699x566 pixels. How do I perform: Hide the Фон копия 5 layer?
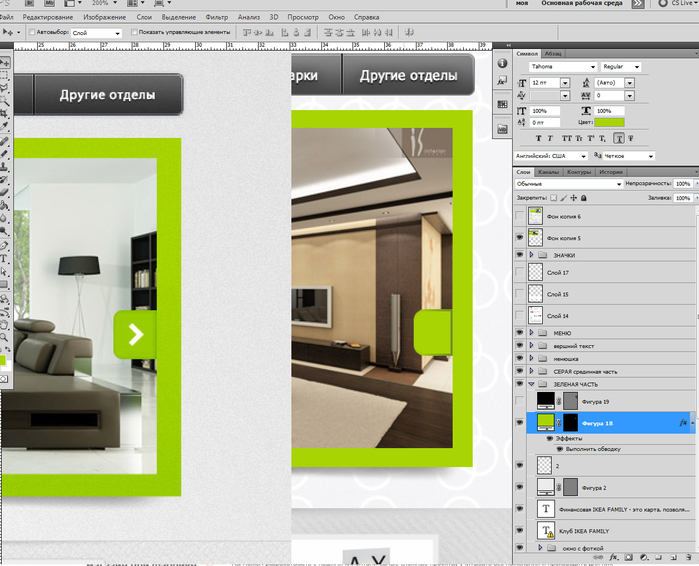pyautogui.click(x=519, y=238)
